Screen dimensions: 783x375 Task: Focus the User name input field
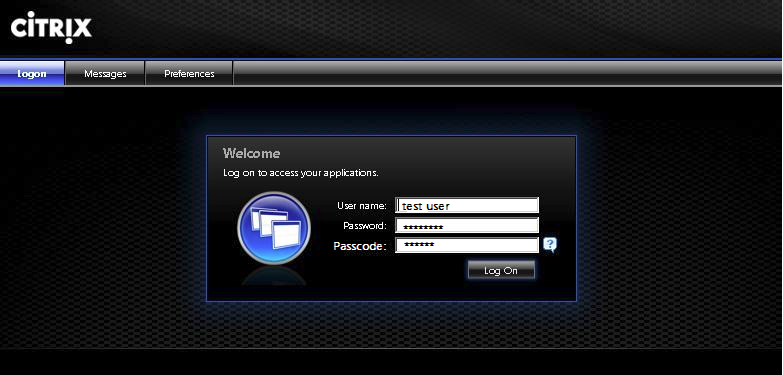pyautogui.click(x=467, y=205)
